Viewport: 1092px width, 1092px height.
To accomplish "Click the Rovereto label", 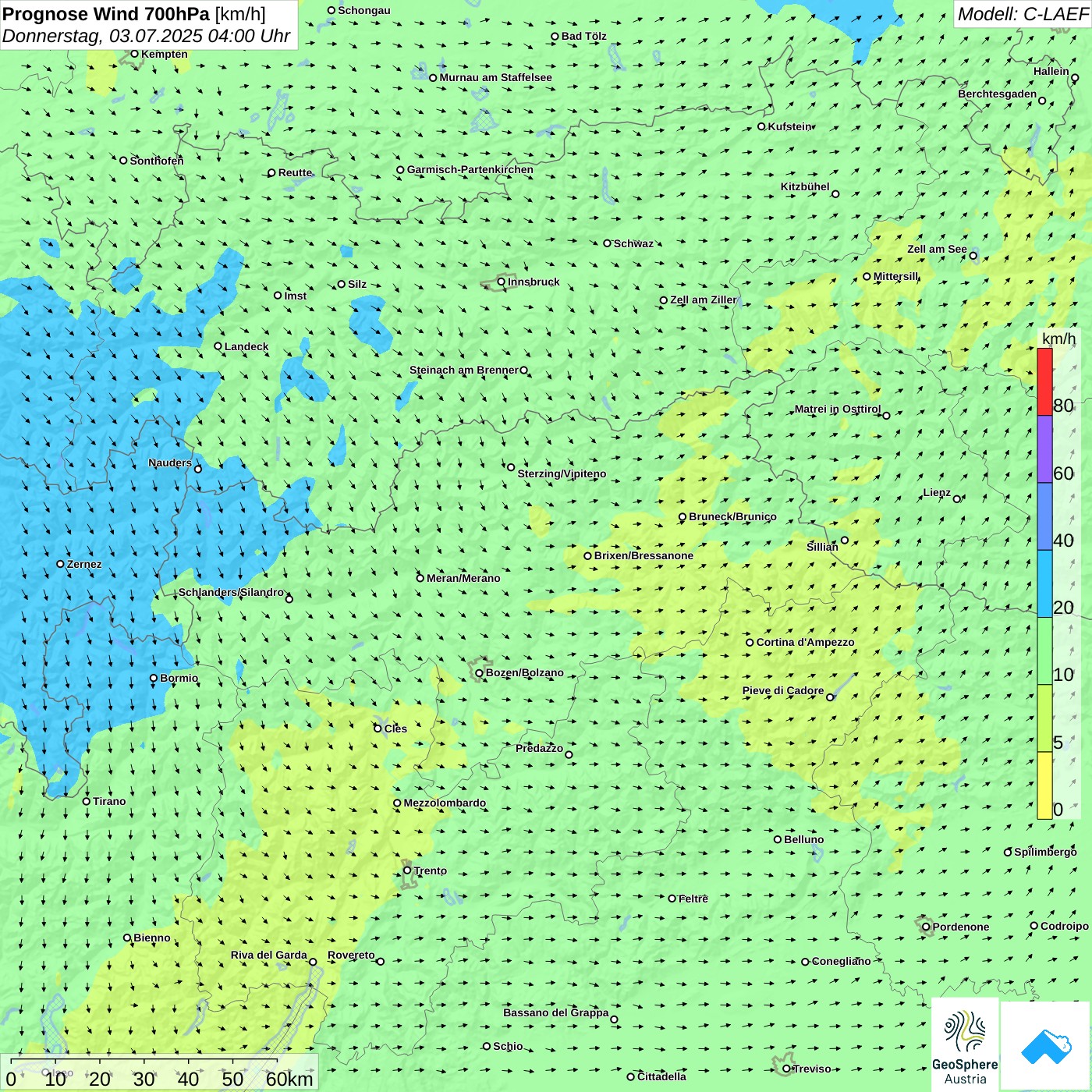I will 351,955.
